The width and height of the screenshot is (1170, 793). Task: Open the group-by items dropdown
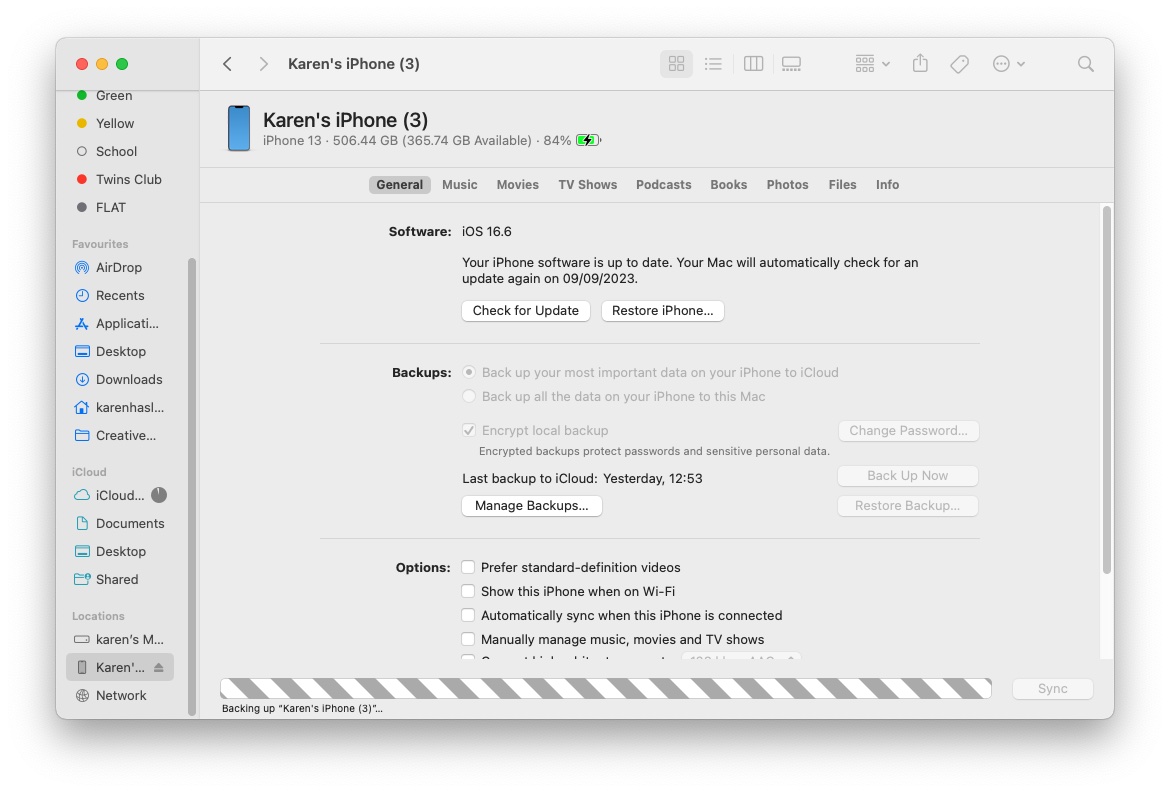click(872, 64)
